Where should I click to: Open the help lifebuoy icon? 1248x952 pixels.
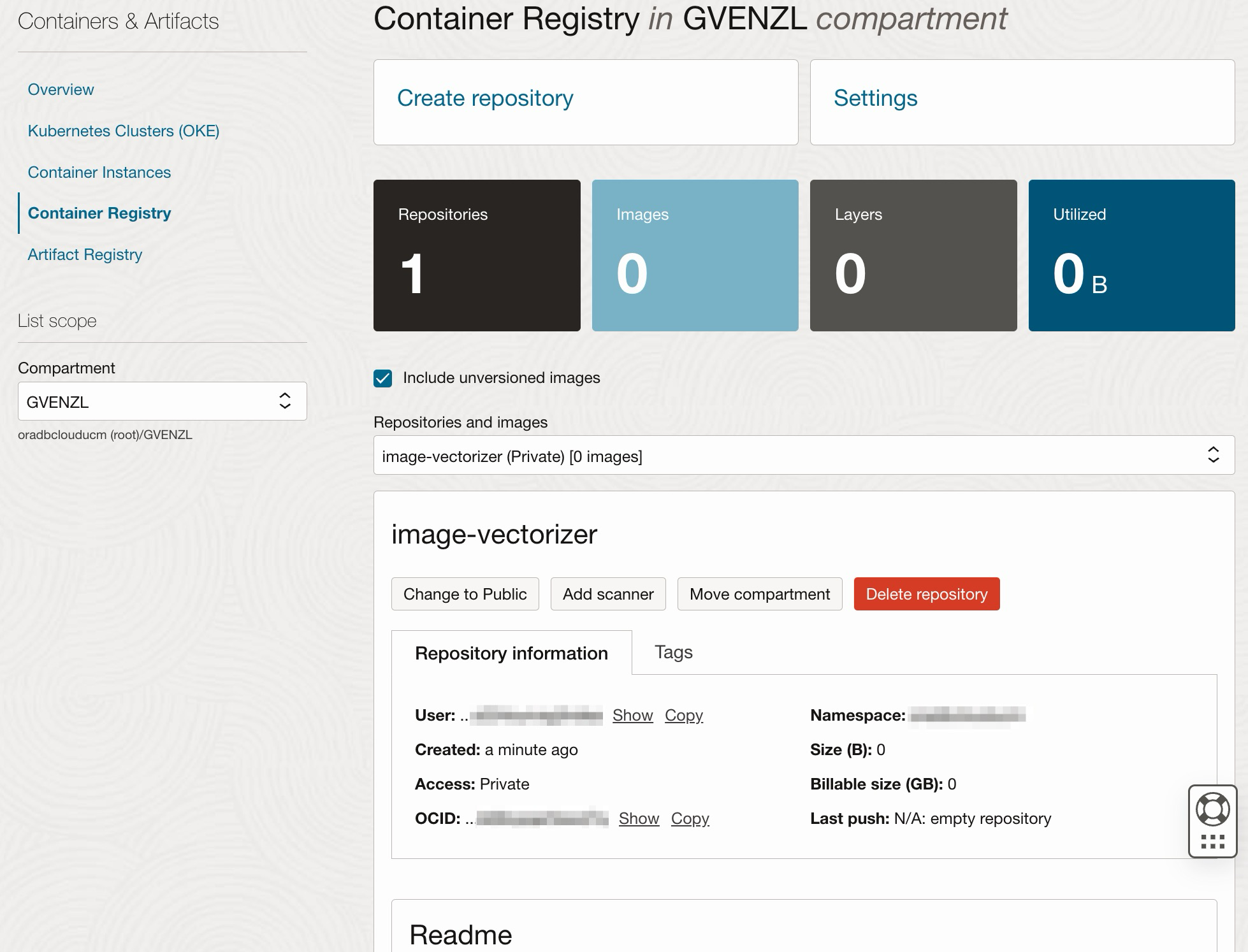point(1212,809)
